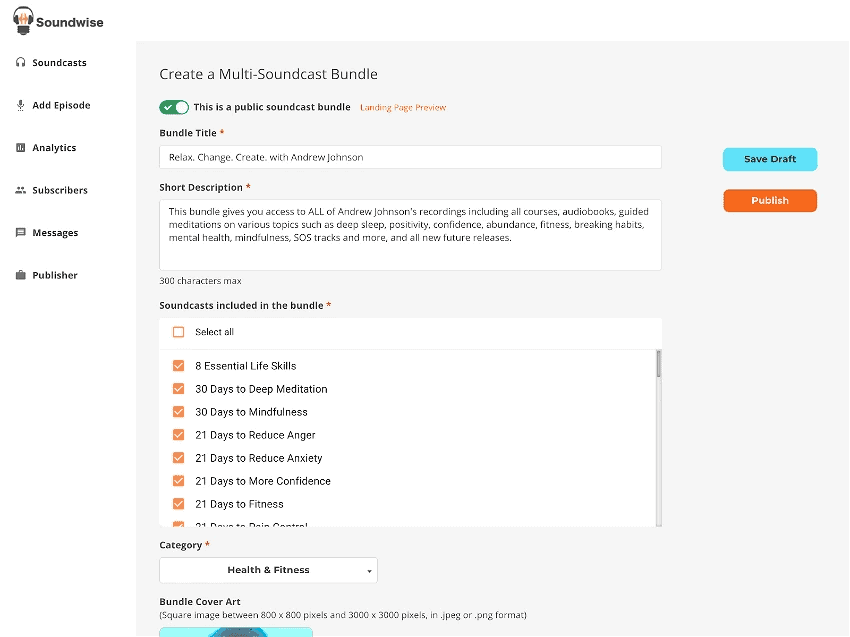Image resolution: width=850 pixels, height=637 pixels.
Task: Toggle the public soundcast bundle switch
Action: (x=174, y=107)
